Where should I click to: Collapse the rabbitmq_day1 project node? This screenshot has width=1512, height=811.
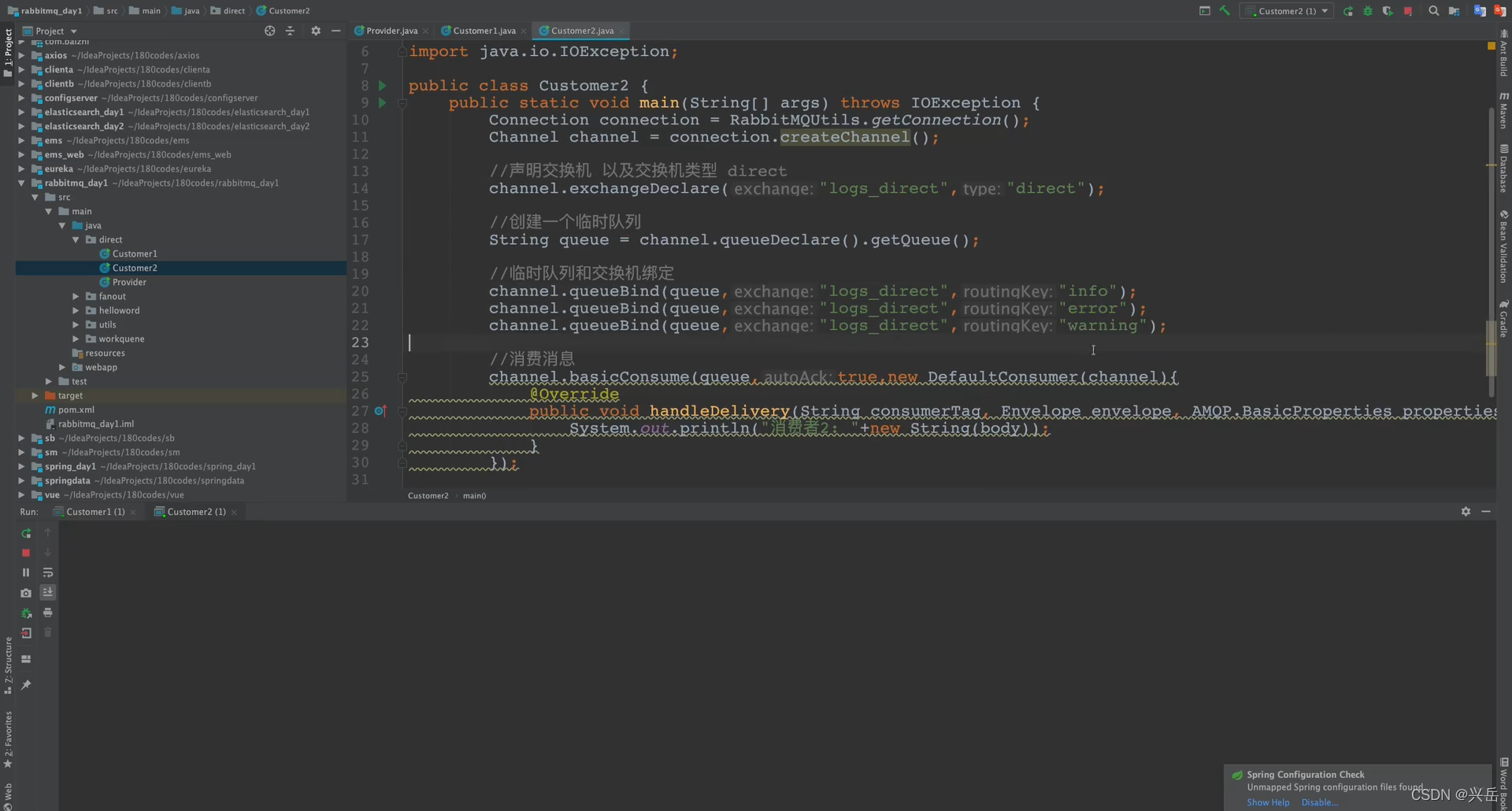click(21, 183)
